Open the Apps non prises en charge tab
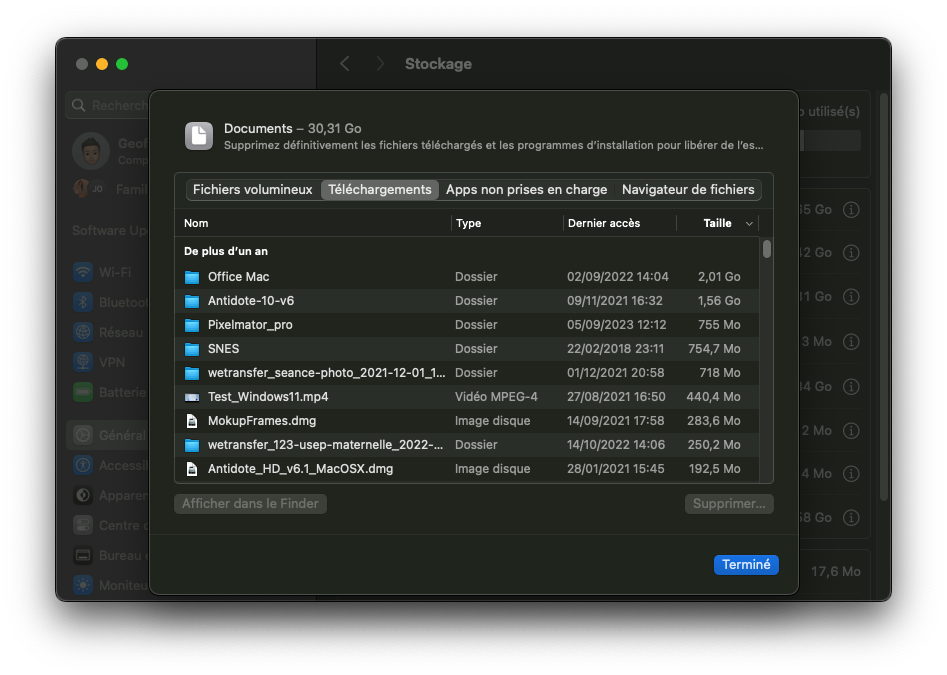 coord(527,190)
